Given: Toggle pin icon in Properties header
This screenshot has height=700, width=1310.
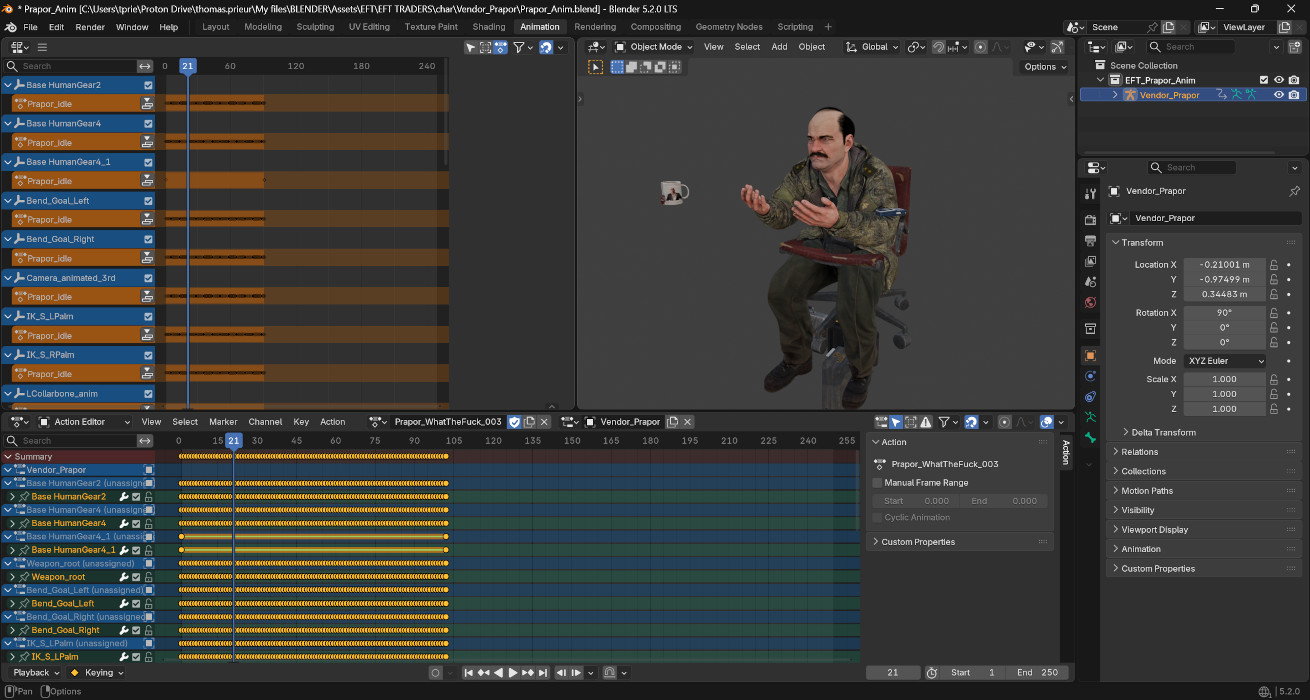Looking at the screenshot, I should [1294, 191].
